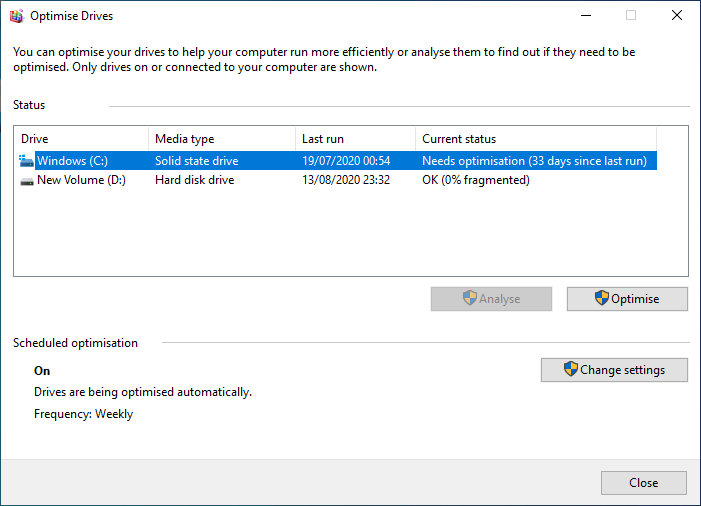Select the New Volume (D:) row

coord(338,180)
